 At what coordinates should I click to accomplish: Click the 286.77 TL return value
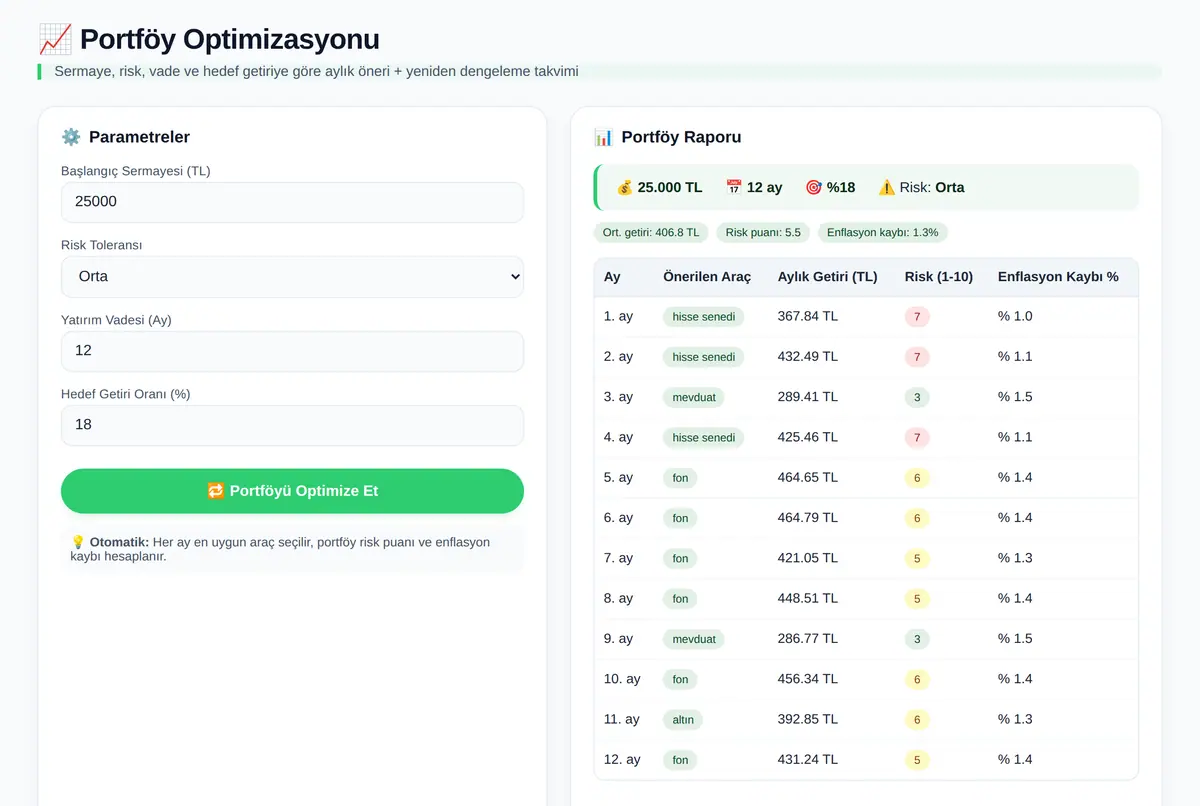[x=808, y=638]
